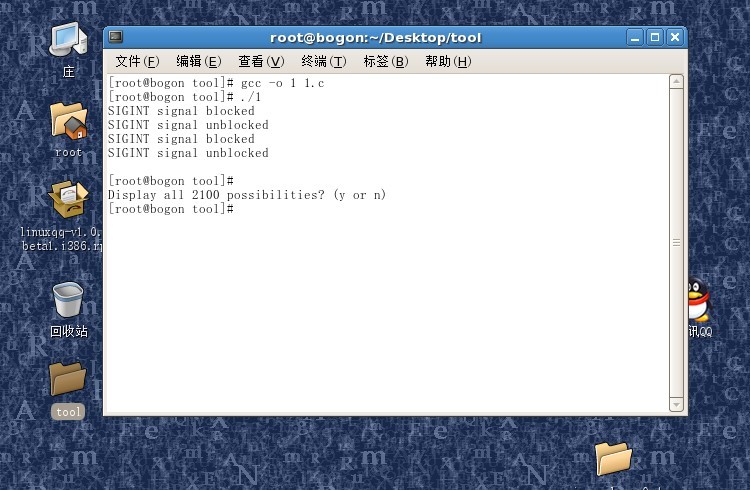Open root's home folder icon
This screenshot has width=750, height=490.
(x=68, y=121)
